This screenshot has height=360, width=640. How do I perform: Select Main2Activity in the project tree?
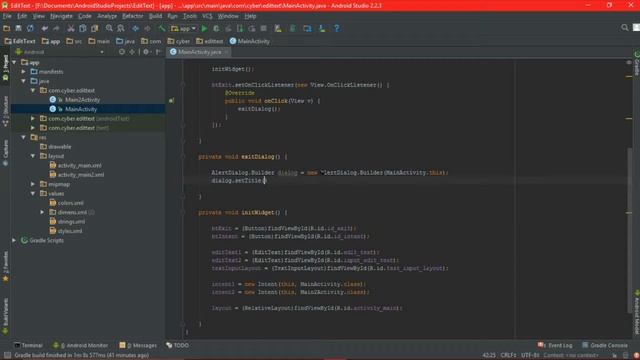82,100
